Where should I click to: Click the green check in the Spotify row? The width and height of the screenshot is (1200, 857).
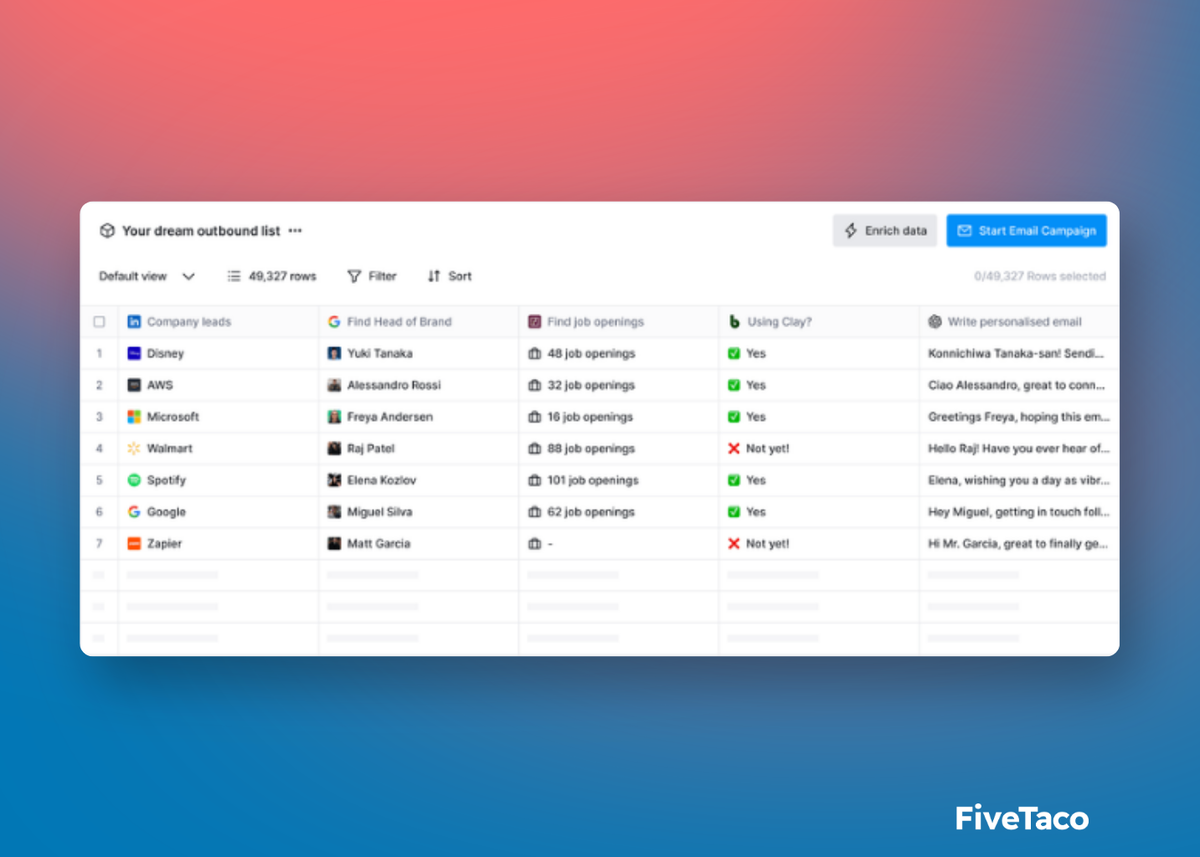tap(734, 480)
